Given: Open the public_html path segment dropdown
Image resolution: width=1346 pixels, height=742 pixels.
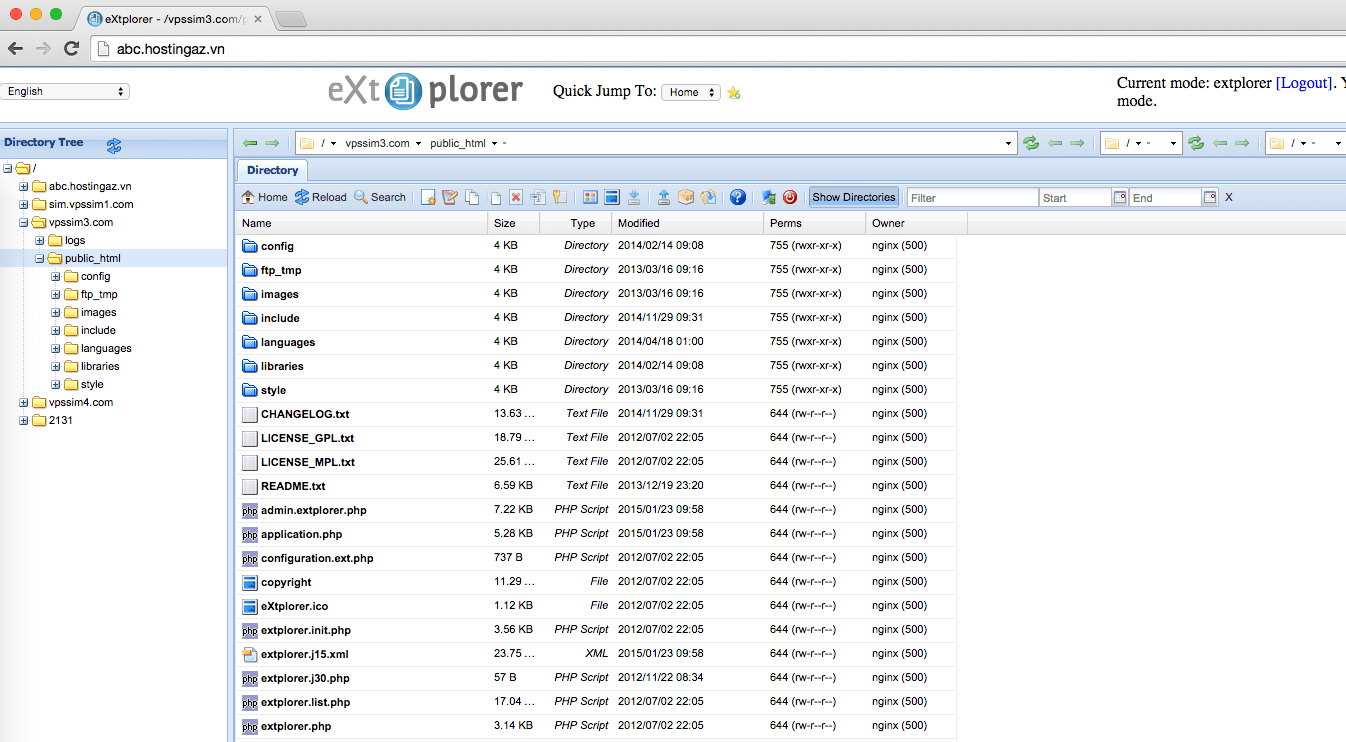Looking at the screenshot, I should click(x=495, y=143).
